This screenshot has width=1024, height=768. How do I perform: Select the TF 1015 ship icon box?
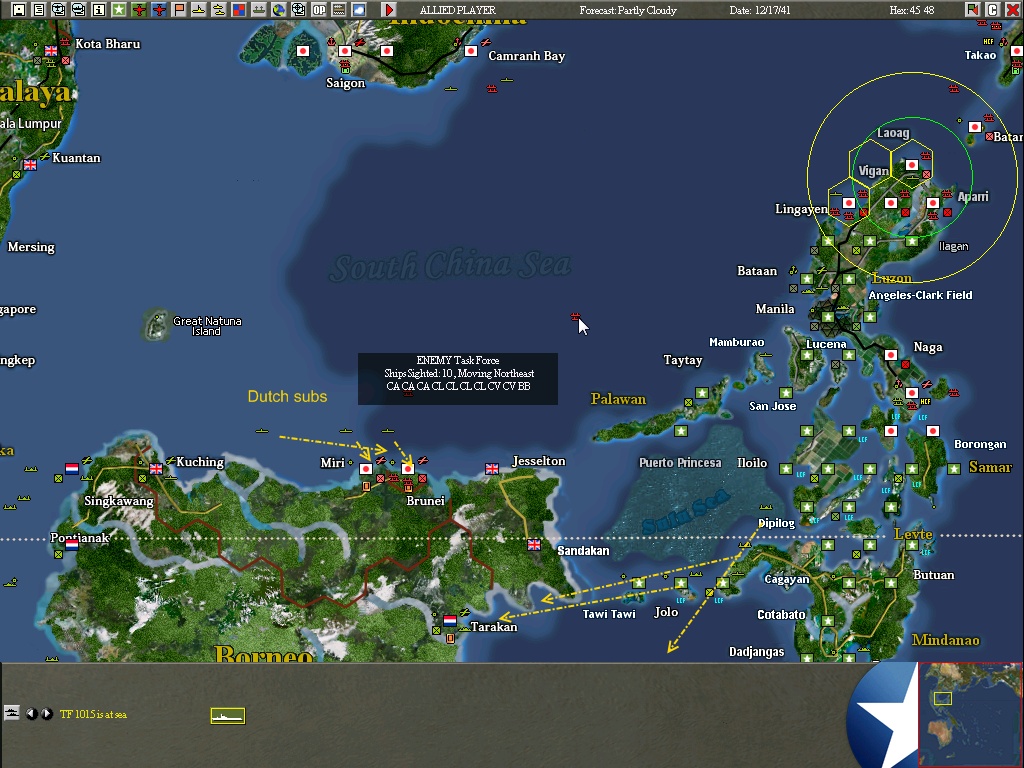coord(227,716)
